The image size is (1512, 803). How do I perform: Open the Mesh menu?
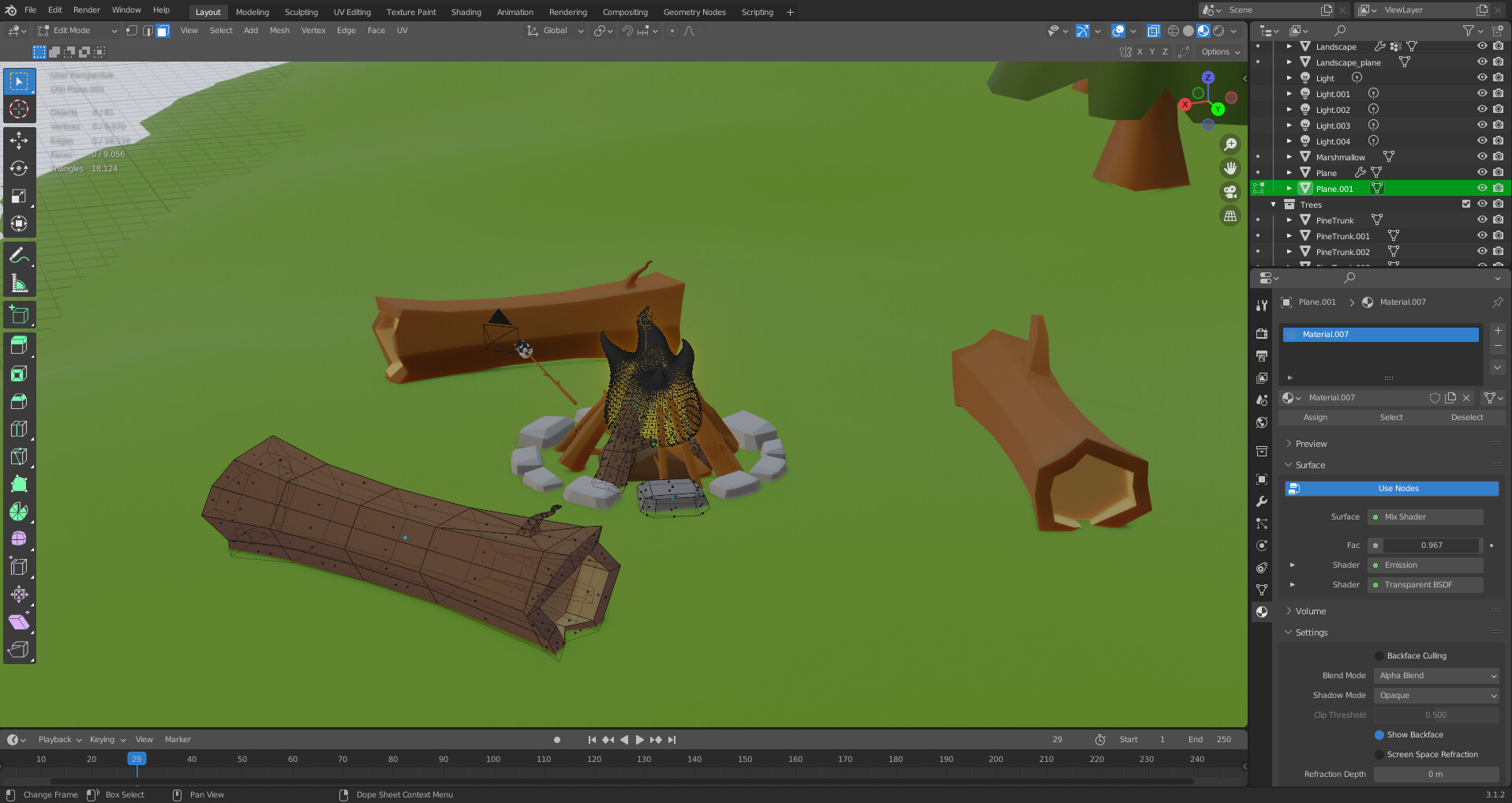[x=279, y=31]
